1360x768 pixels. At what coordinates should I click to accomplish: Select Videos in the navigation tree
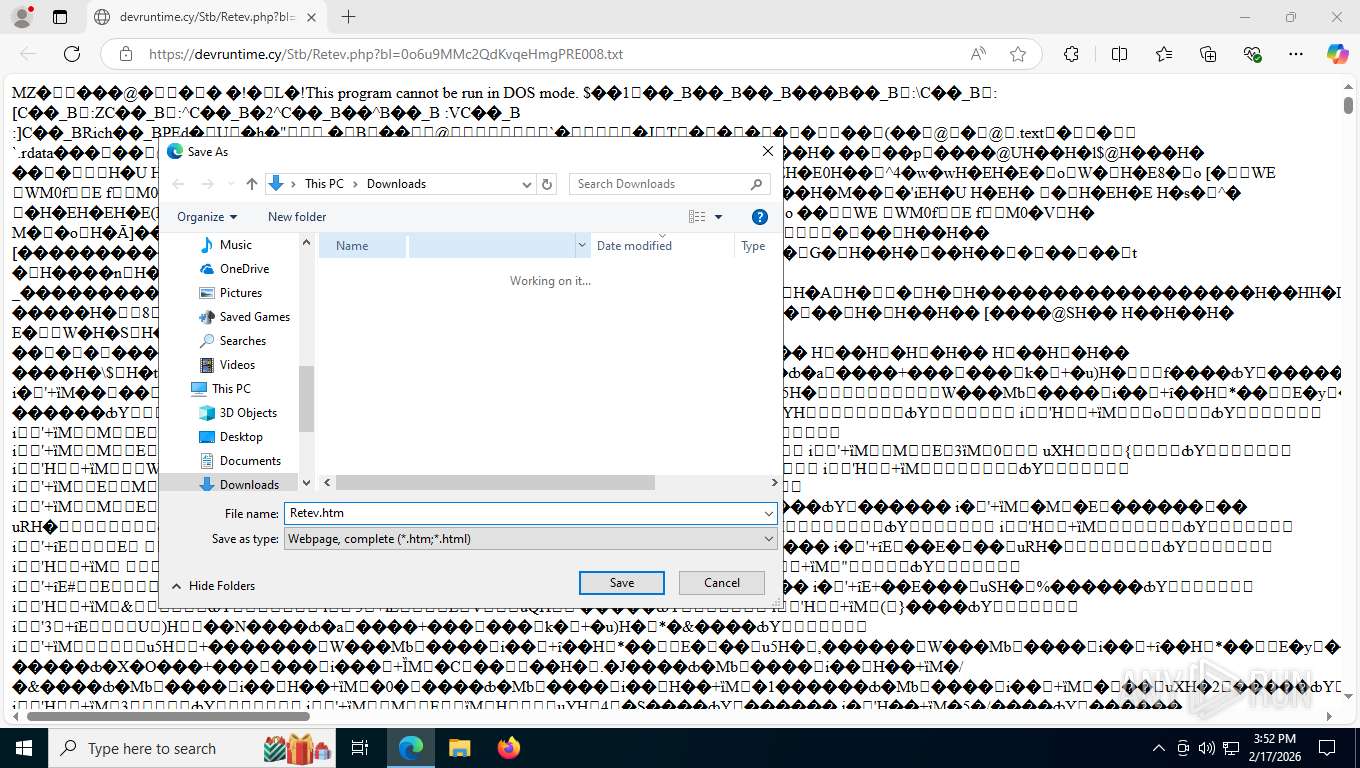(x=237, y=365)
